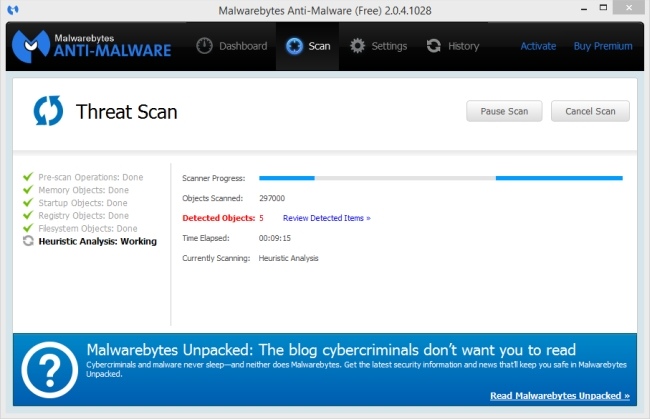Select Filesystem Objects: Done text
Image resolution: width=650 pixels, height=419 pixels.
[x=88, y=229]
